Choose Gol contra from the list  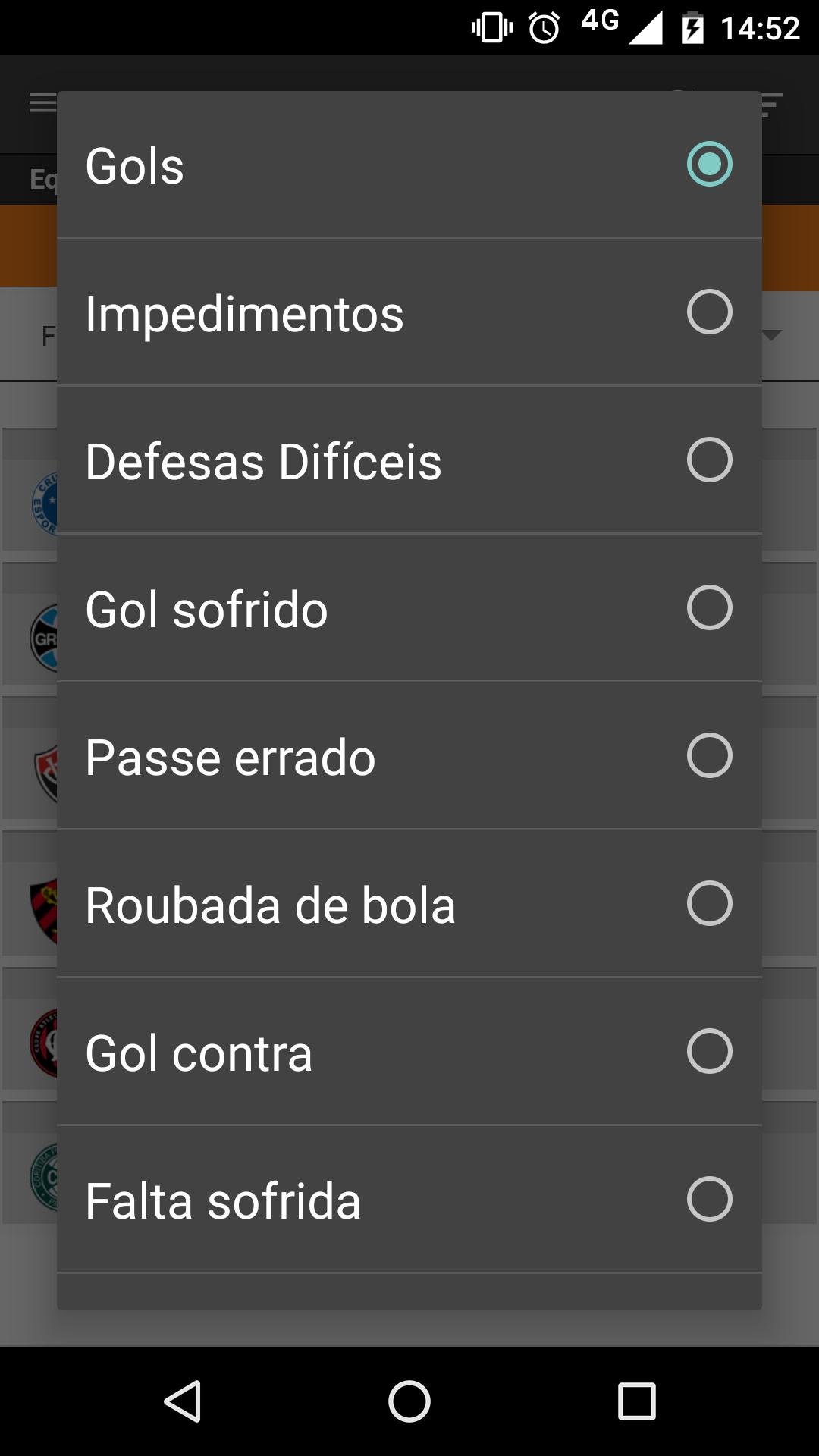point(409,1052)
